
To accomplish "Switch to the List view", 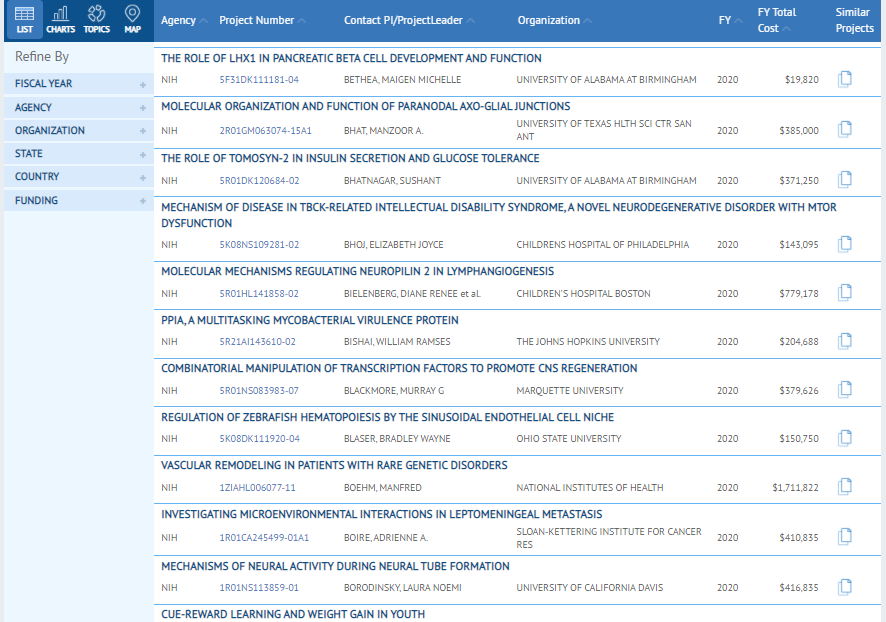I will pyautogui.click(x=24, y=20).
